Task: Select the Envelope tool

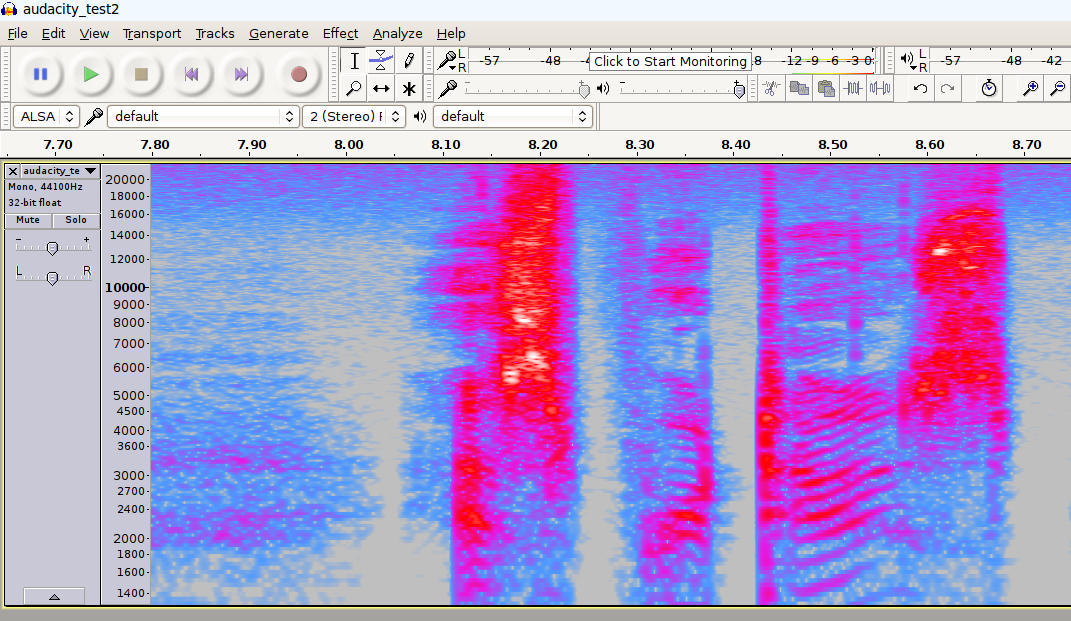Action: (381, 61)
